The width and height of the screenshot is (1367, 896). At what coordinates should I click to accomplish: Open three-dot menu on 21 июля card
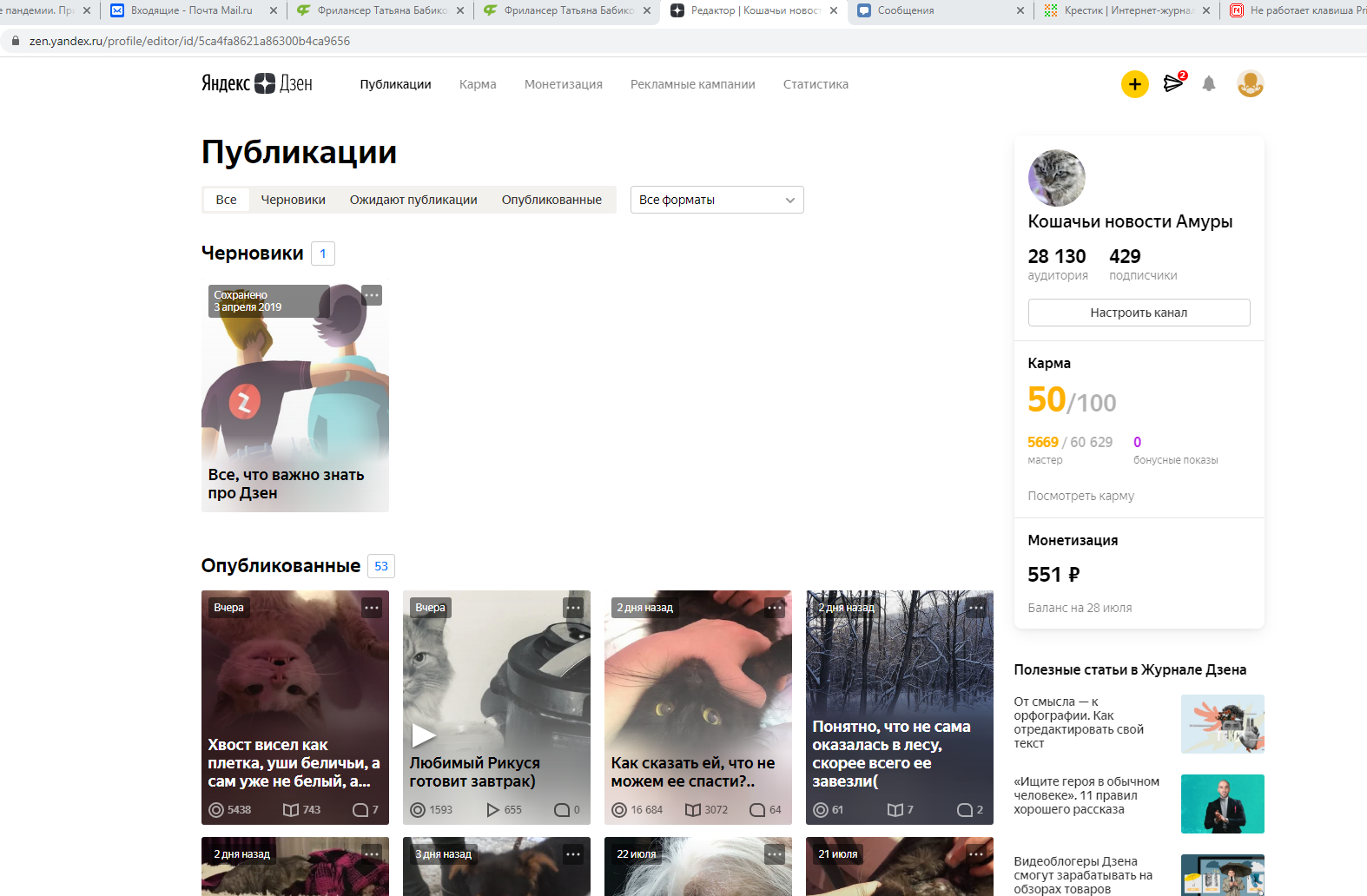[x=976, y=854]
